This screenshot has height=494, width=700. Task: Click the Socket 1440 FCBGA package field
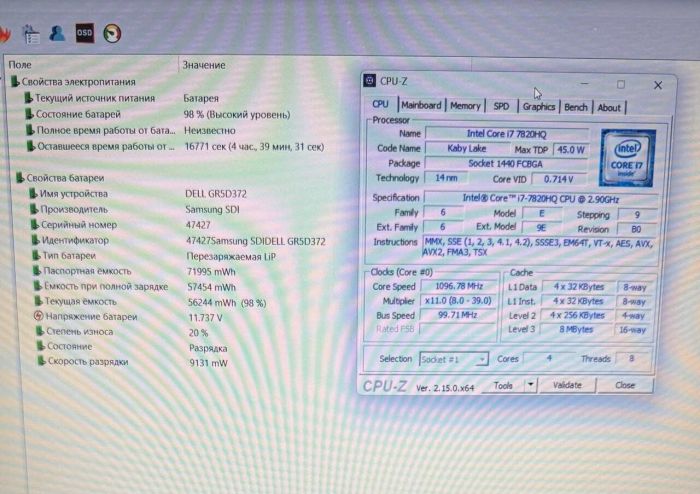(505, 164)
